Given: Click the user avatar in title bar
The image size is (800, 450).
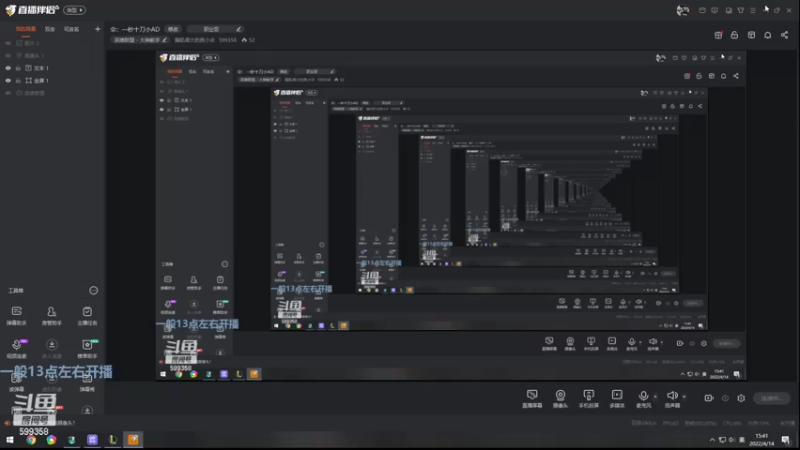Looking at the screenshot, I should point(683,10).
